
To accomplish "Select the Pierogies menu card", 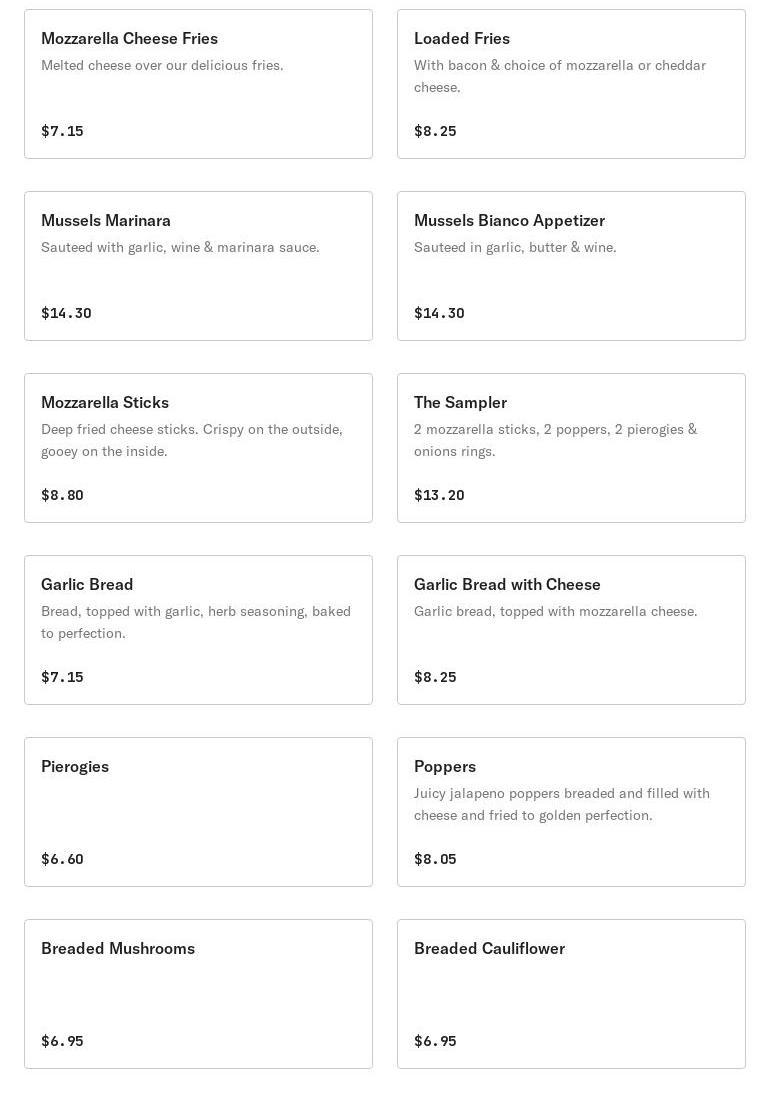I will [198, 812].
